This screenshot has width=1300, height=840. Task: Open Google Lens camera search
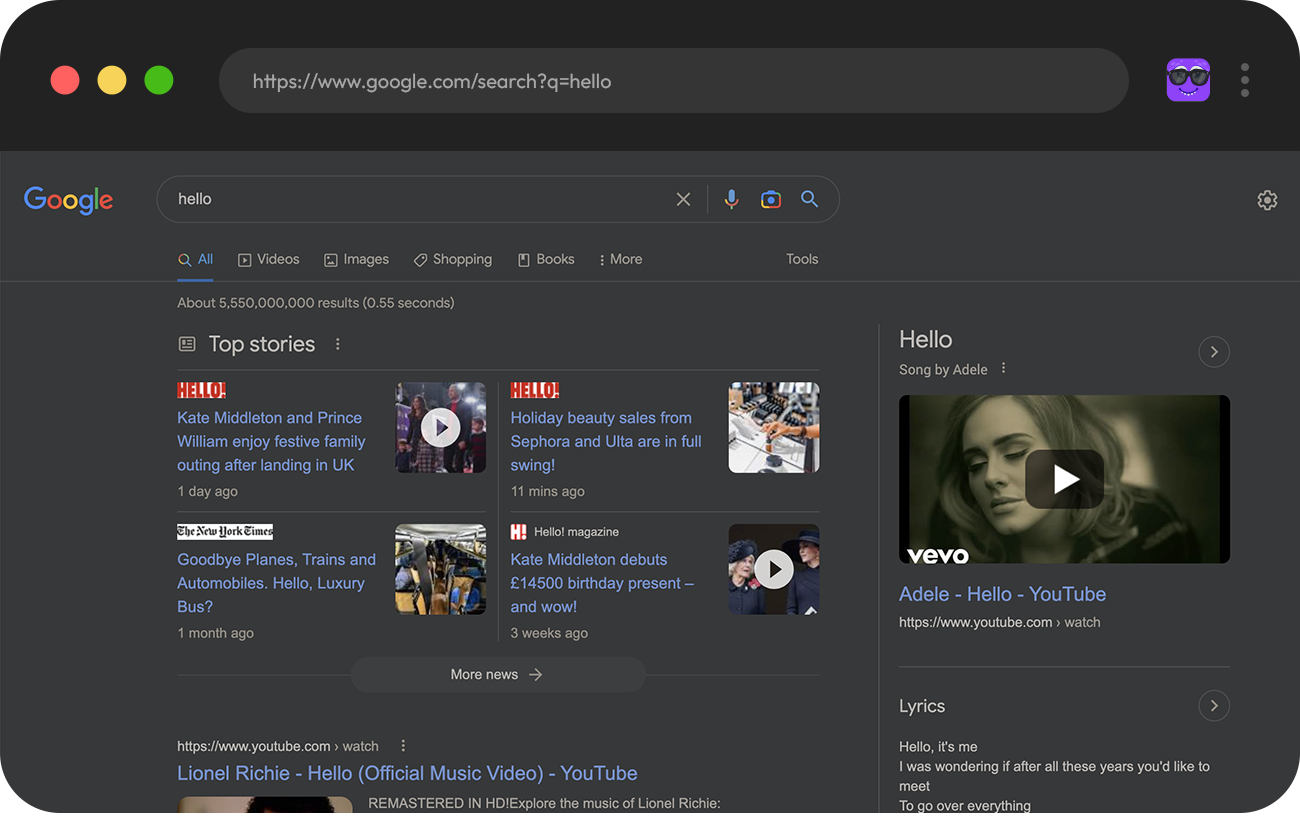point(770,199)
